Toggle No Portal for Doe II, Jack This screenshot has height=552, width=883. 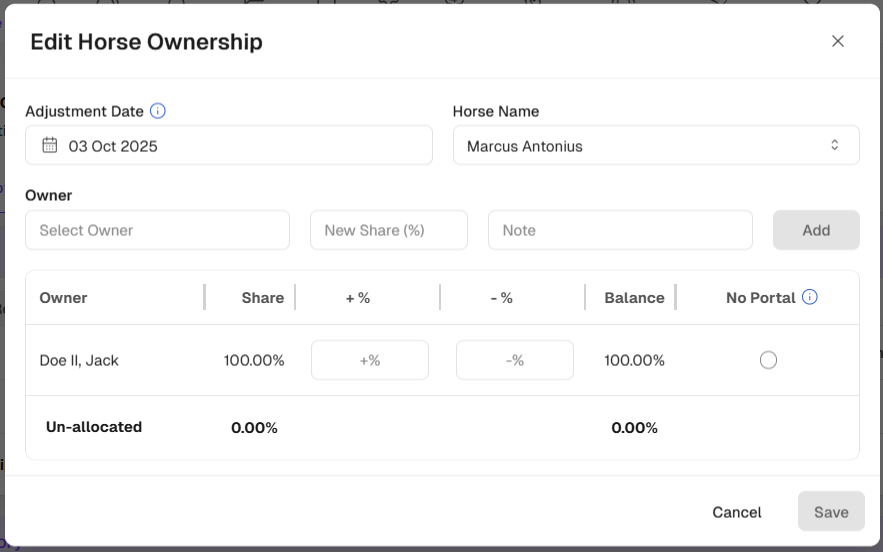pyautogui.click(x=768, y=360)
